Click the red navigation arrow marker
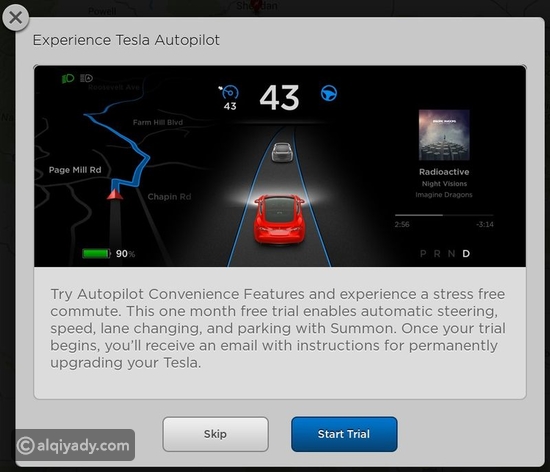 [x=115, y=194]
